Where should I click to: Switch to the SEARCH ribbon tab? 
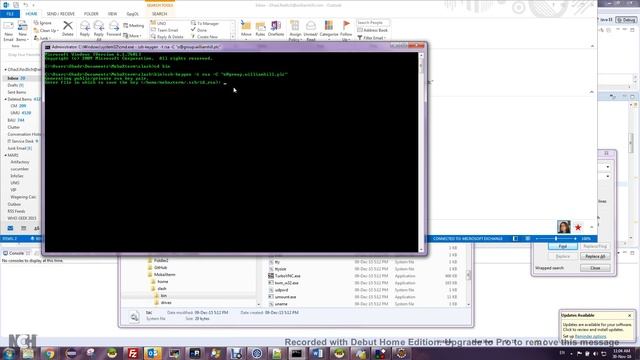[159, 14]
